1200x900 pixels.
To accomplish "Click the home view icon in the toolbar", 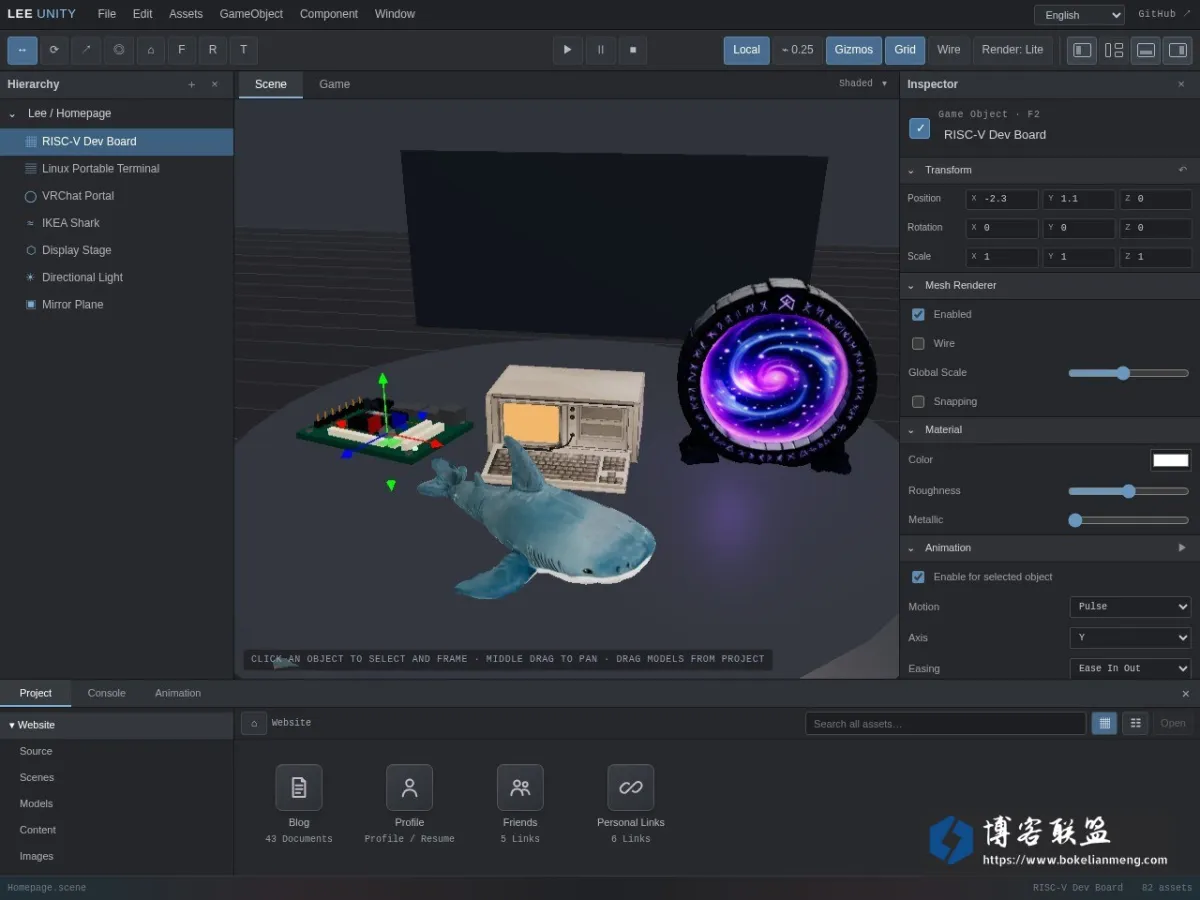I will tap(150, 50).
